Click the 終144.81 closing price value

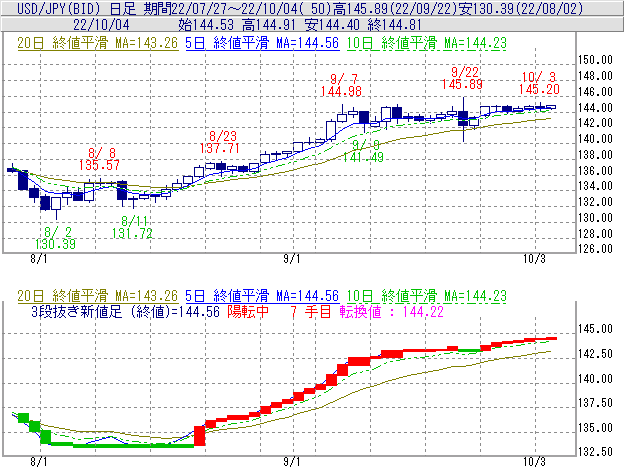[x=395, y=25]
